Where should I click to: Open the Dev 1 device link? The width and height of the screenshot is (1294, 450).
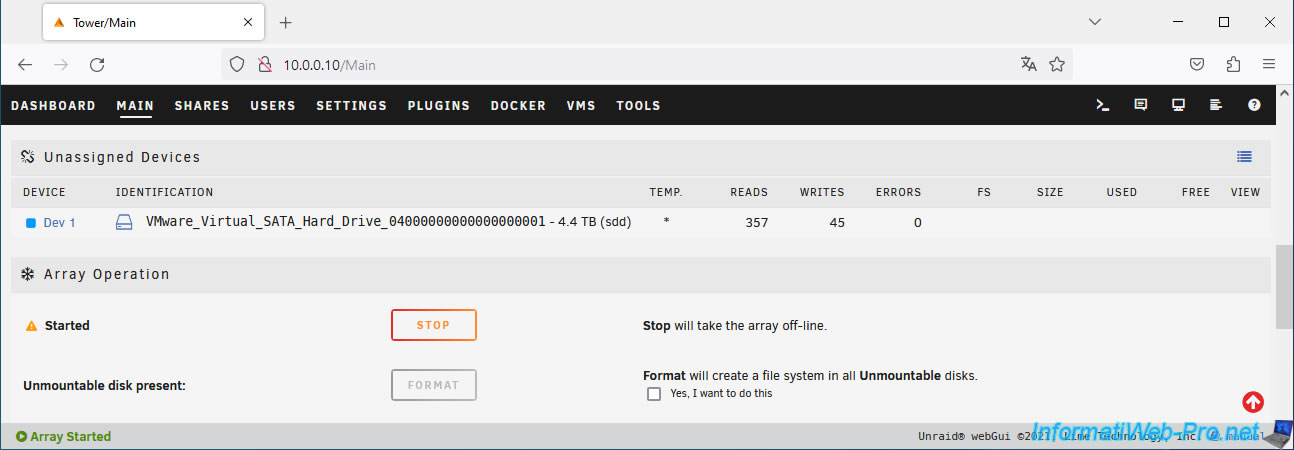click(x=59, y=223)
